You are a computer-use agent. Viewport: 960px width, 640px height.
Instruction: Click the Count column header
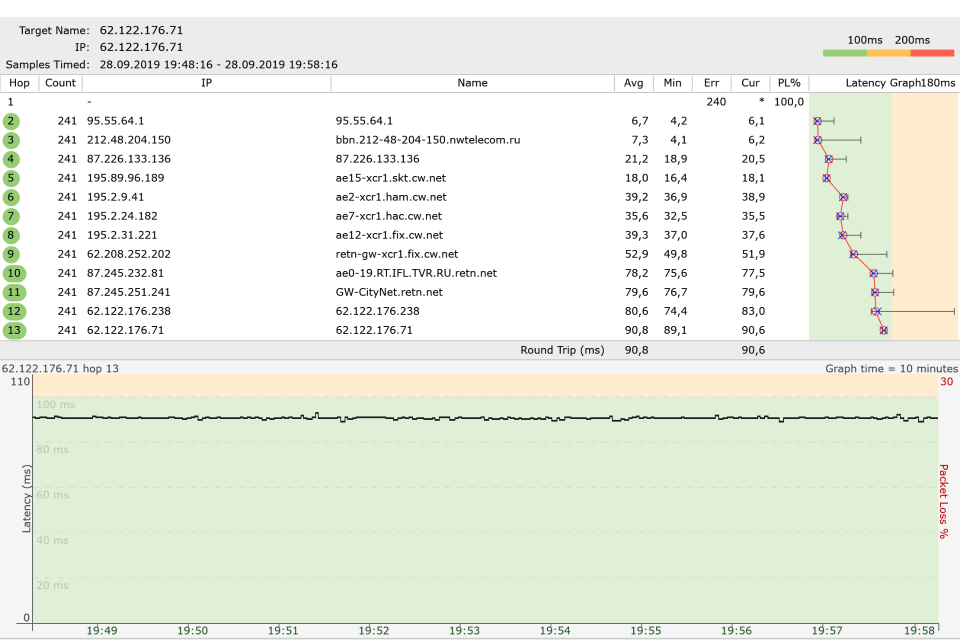pyautogui.click(x=60, y=83)
